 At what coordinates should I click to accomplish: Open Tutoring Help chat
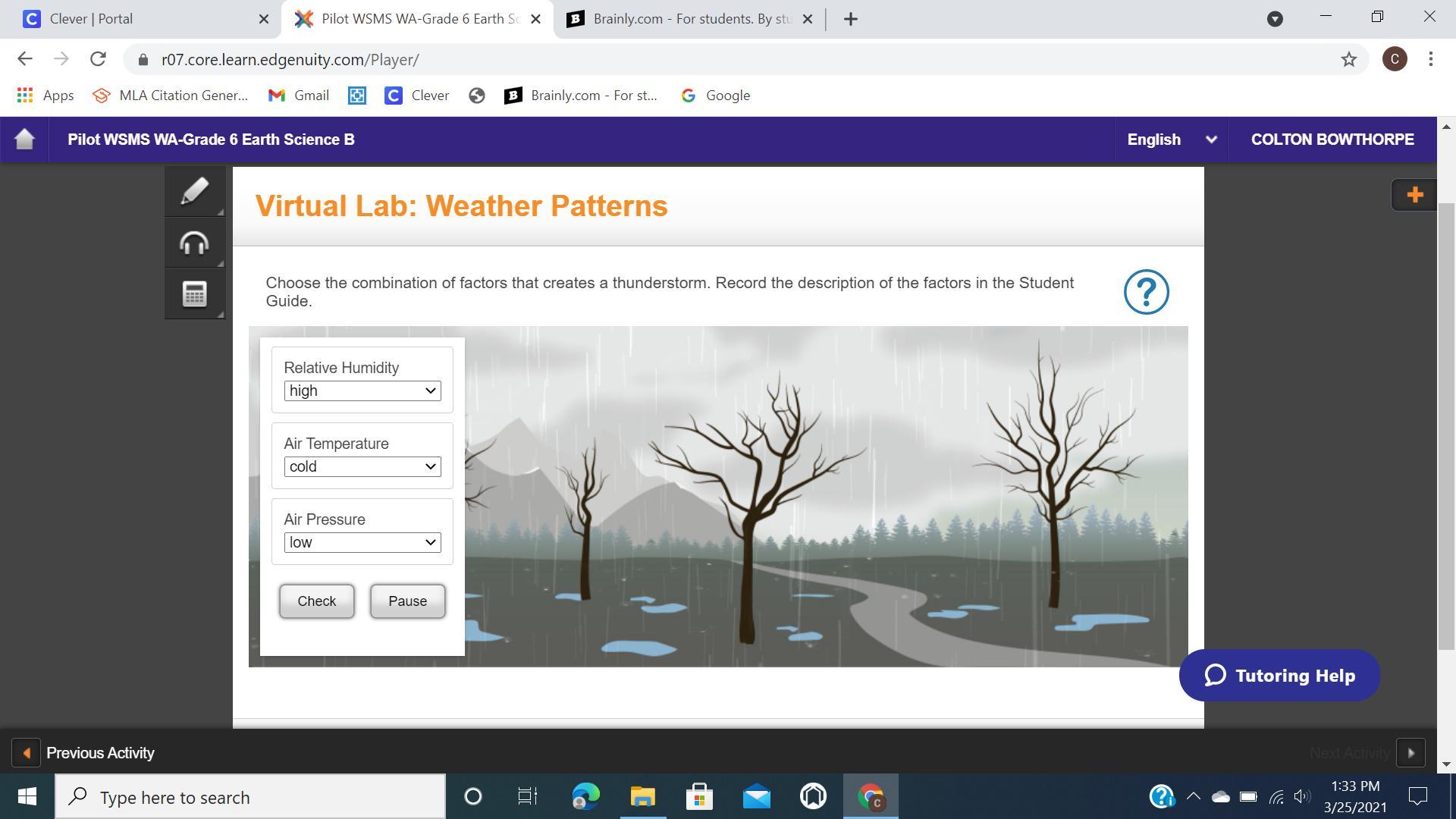(x=1279, y=676)
